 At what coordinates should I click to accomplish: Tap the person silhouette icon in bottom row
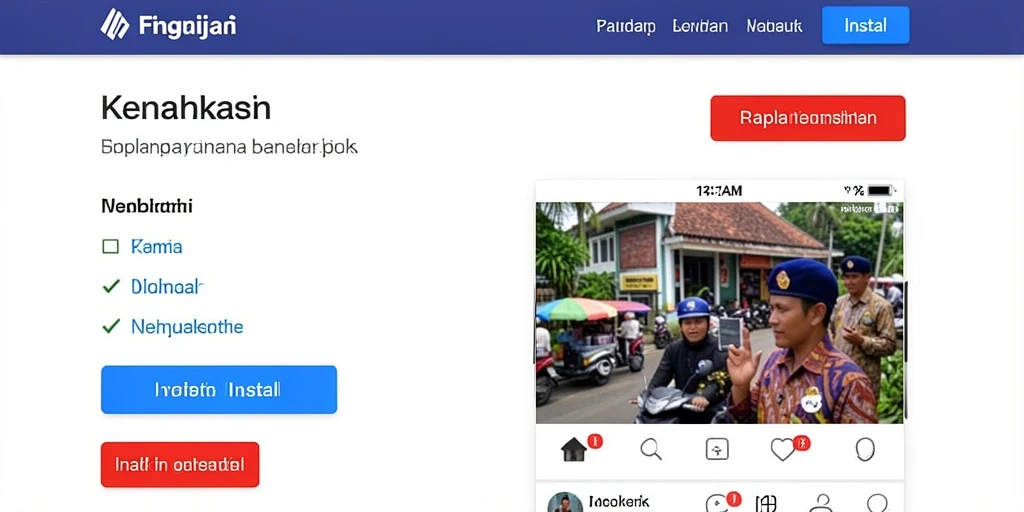click(x=820, y=504)
